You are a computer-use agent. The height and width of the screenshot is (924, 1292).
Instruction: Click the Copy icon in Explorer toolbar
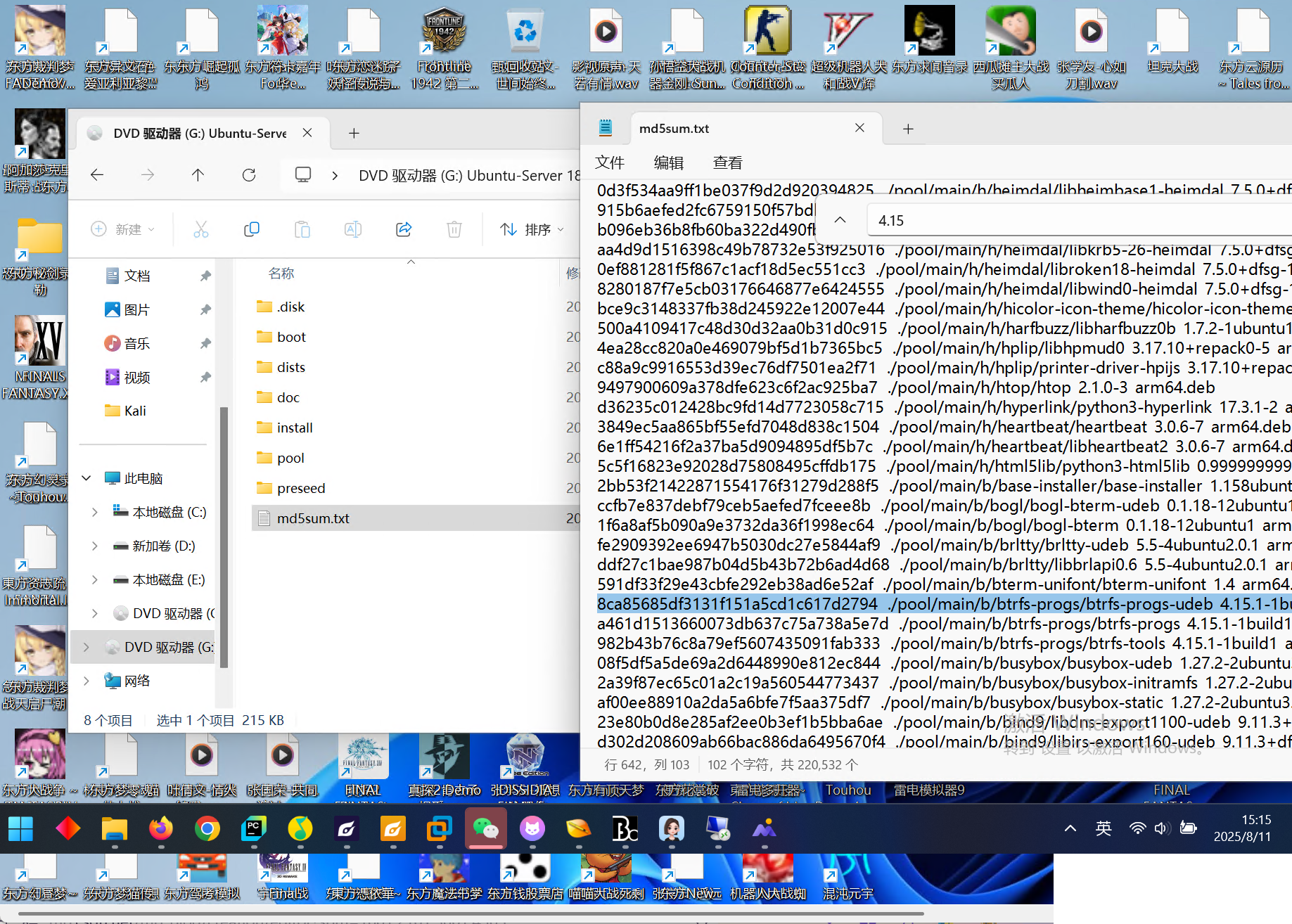(x=252, y=229)
